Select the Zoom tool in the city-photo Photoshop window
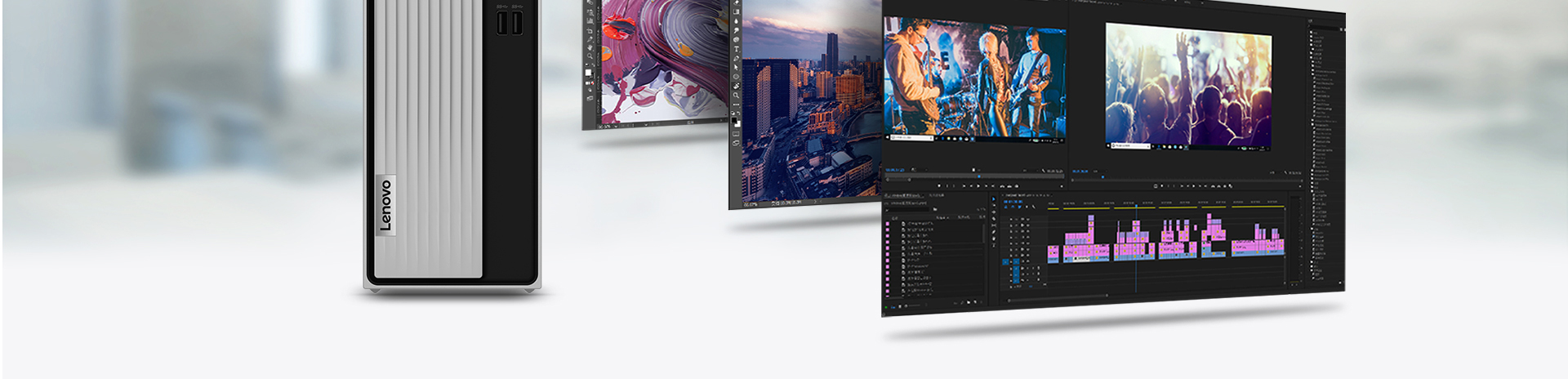 click(736, 95)
